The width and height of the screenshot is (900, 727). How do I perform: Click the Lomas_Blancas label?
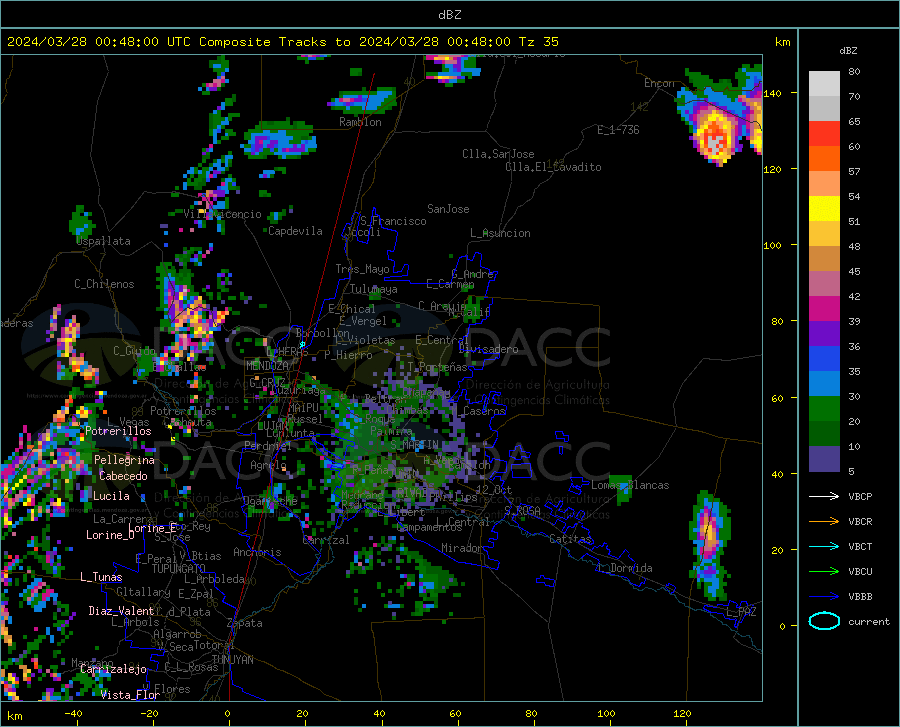pos(630,485)
